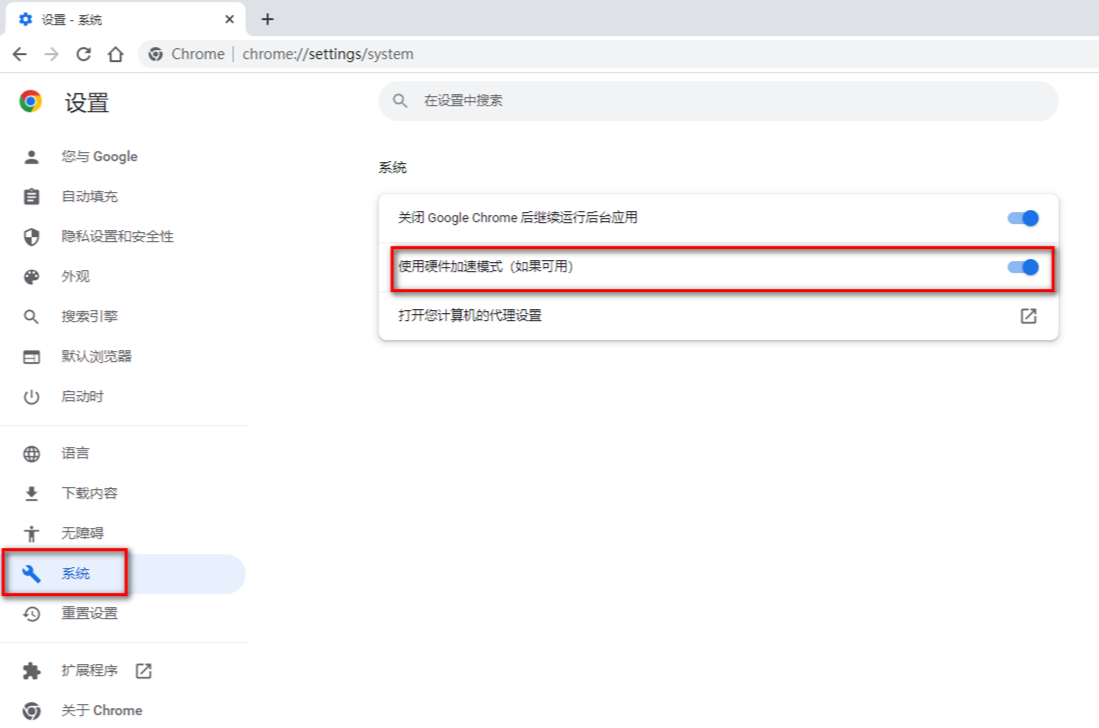Click the puzzle piece icon for 扩展程序
Screen dimensions: 1099x728
[x=32, y=671]
